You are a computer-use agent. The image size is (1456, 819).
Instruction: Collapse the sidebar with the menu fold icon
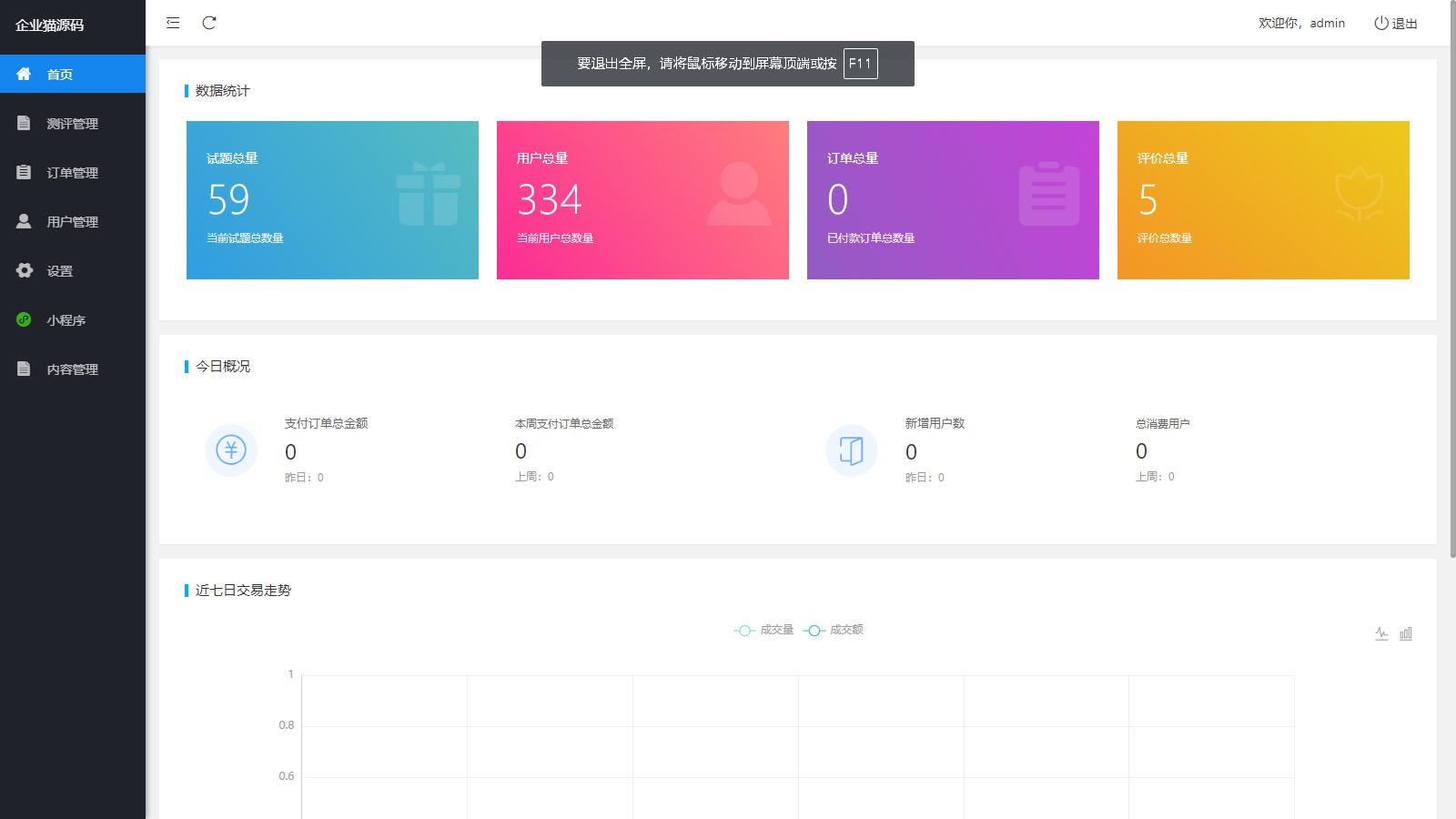(x=173, y=23)
